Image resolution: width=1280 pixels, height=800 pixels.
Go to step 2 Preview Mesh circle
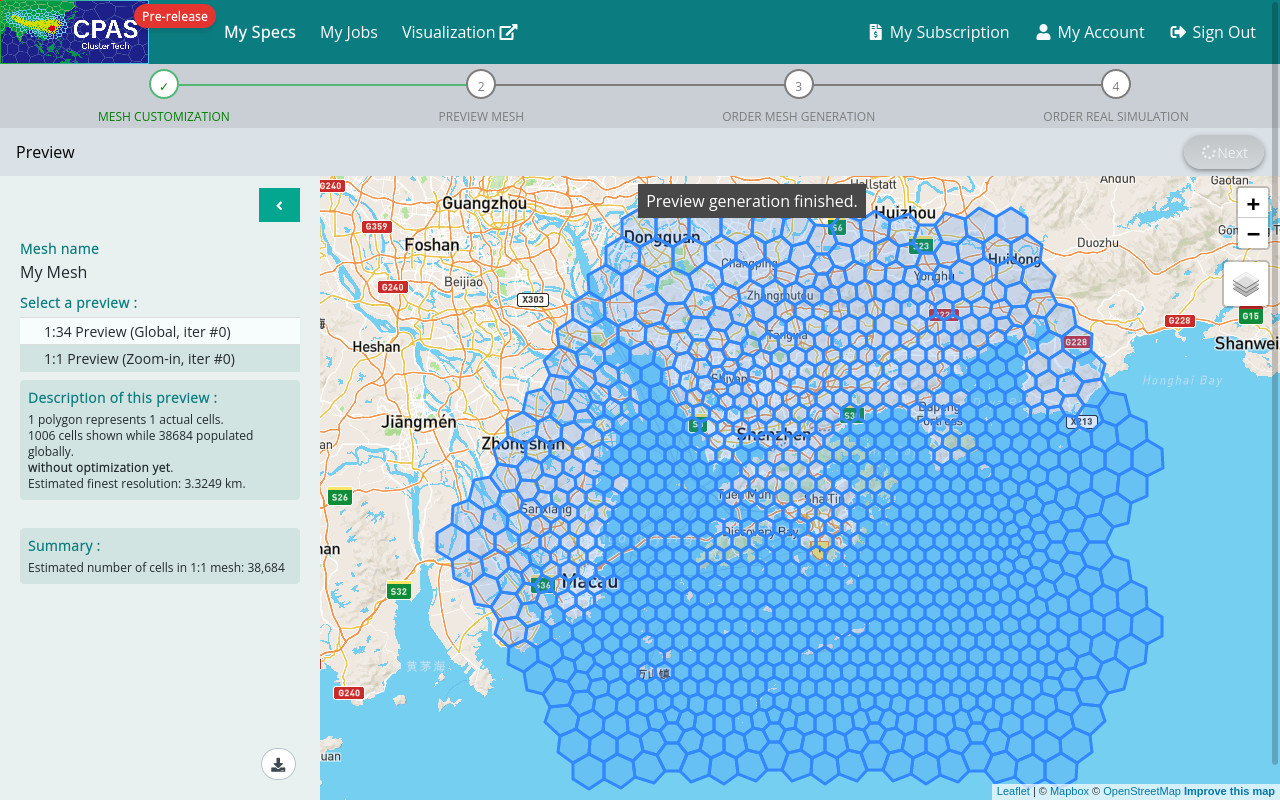(x=481, y=85)
